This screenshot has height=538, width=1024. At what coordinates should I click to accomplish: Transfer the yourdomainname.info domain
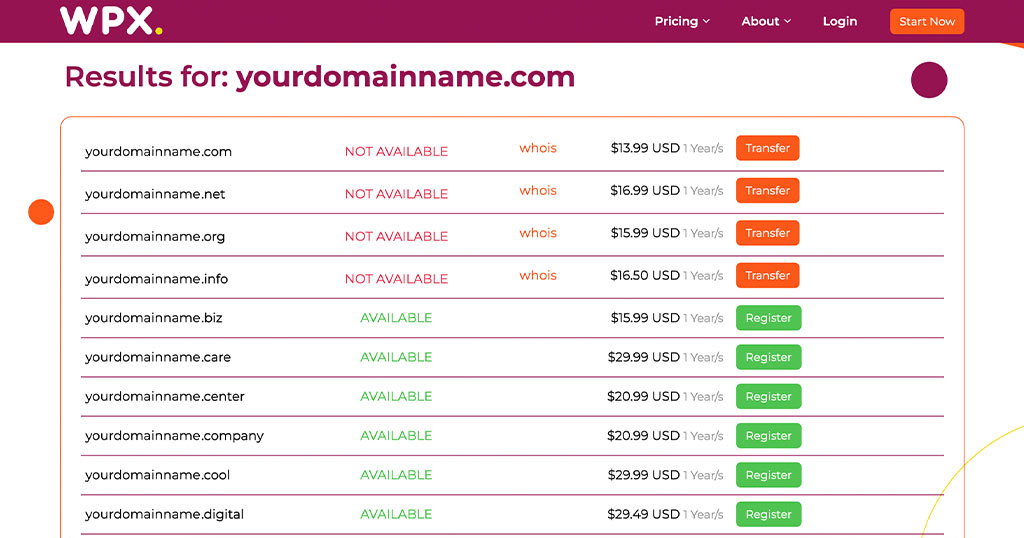(x=767, y=275)
